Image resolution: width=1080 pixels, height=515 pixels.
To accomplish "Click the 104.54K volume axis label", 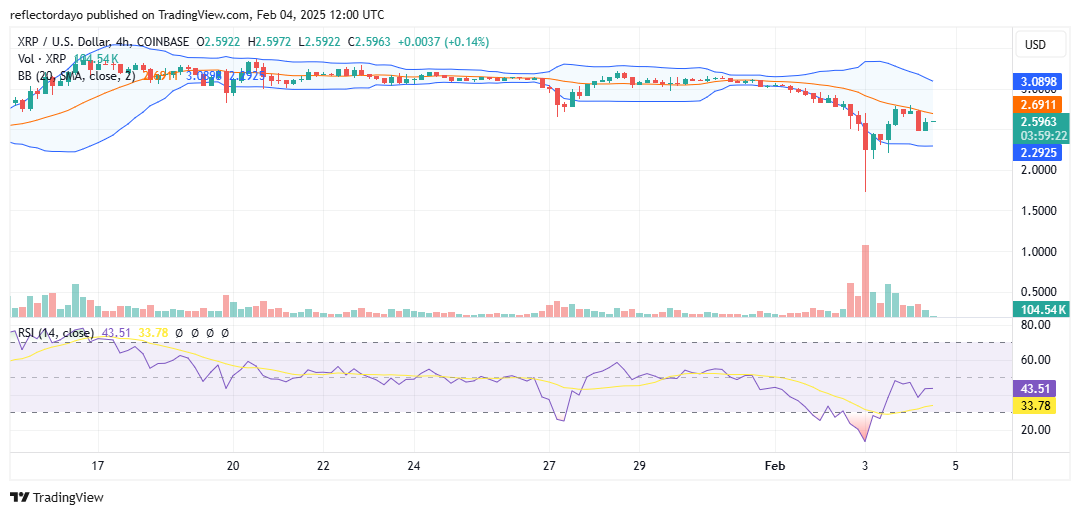I will click(1041, 310).
